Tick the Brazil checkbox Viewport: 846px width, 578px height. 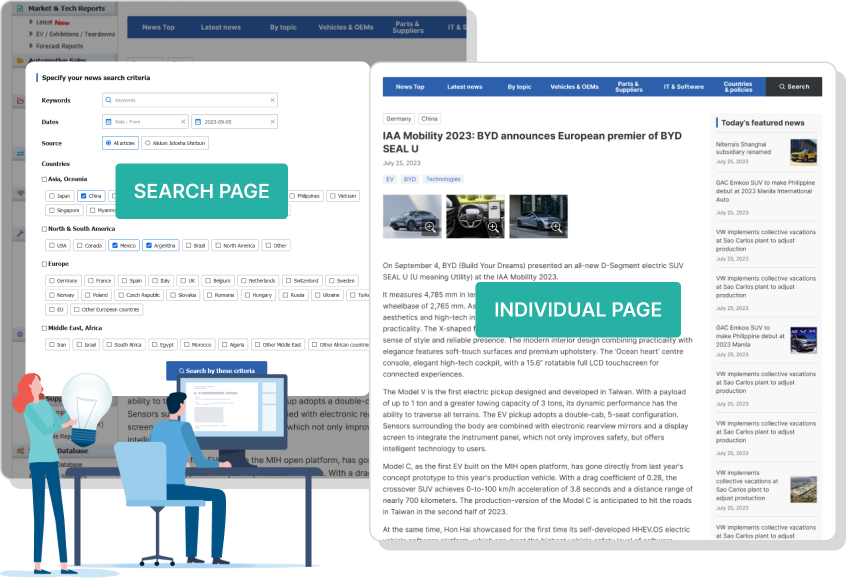click(x=189, y=246)
